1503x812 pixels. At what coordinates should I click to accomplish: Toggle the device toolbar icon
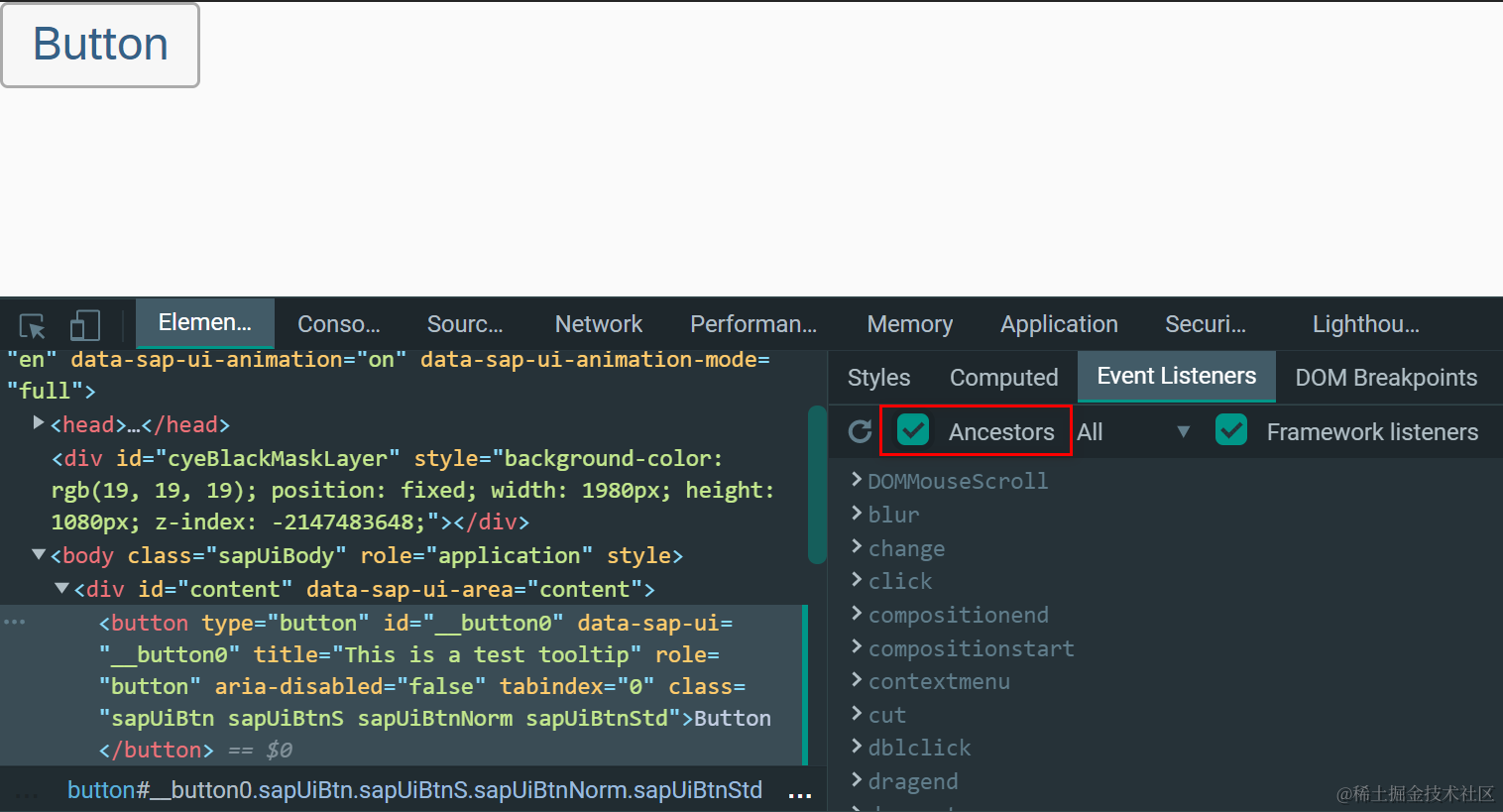(85, 325)
